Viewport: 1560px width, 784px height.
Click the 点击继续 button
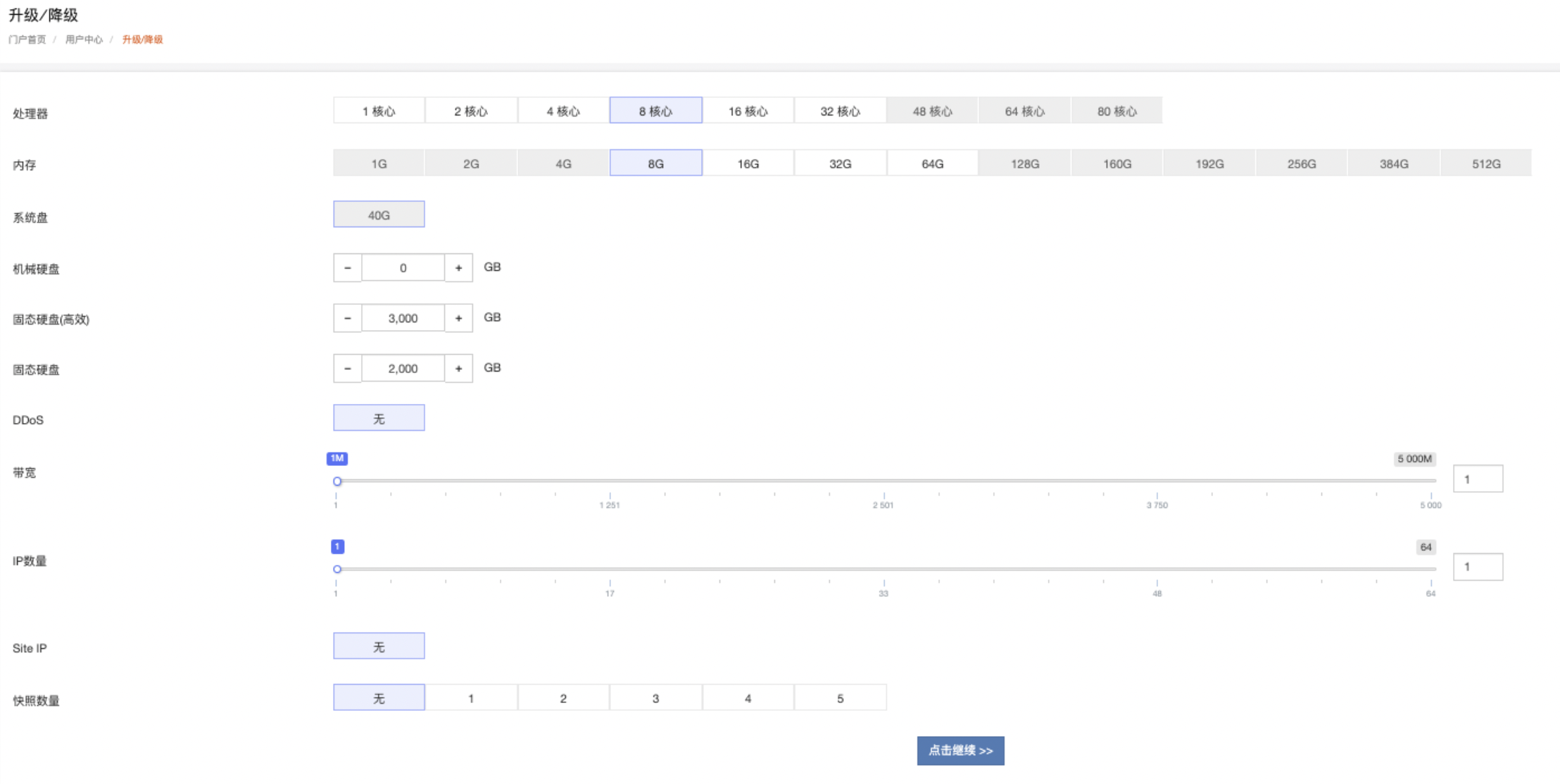click(960, 751)
